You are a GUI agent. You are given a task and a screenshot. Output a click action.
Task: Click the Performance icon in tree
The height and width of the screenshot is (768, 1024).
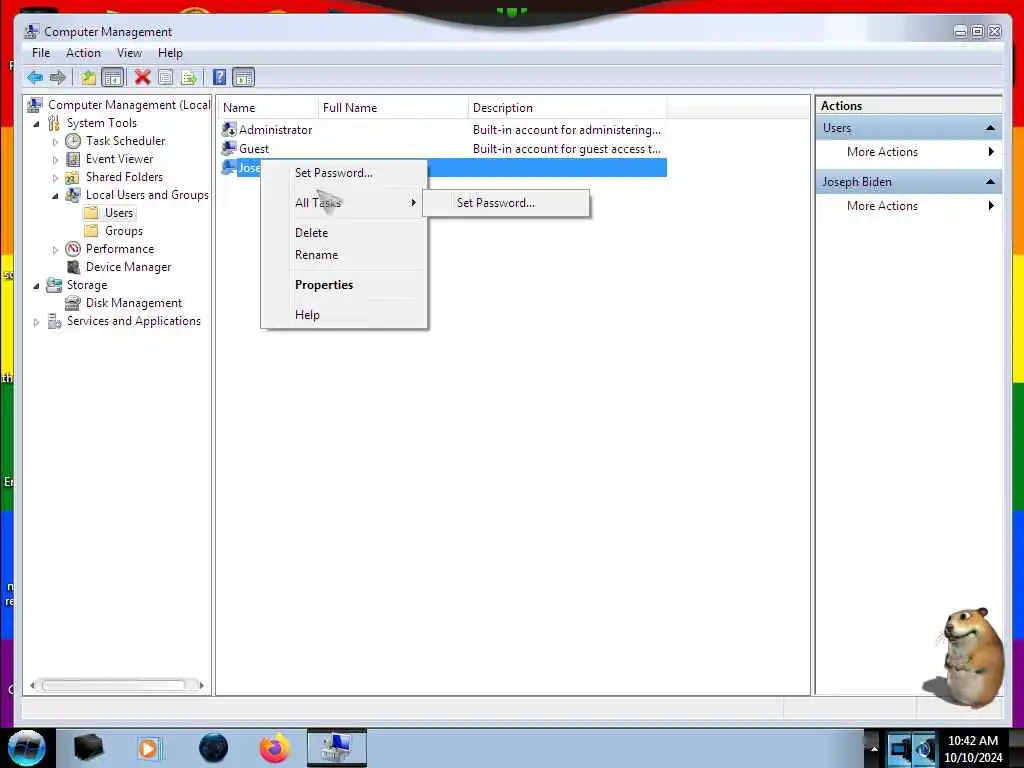[73, 249]
